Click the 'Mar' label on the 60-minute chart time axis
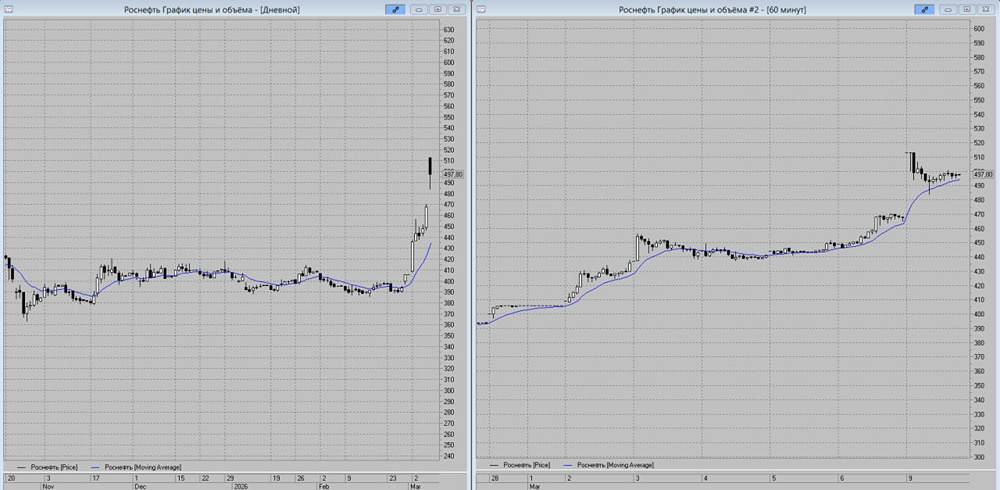The height and width of the screenshot is (490, 1000). point(534,486)
